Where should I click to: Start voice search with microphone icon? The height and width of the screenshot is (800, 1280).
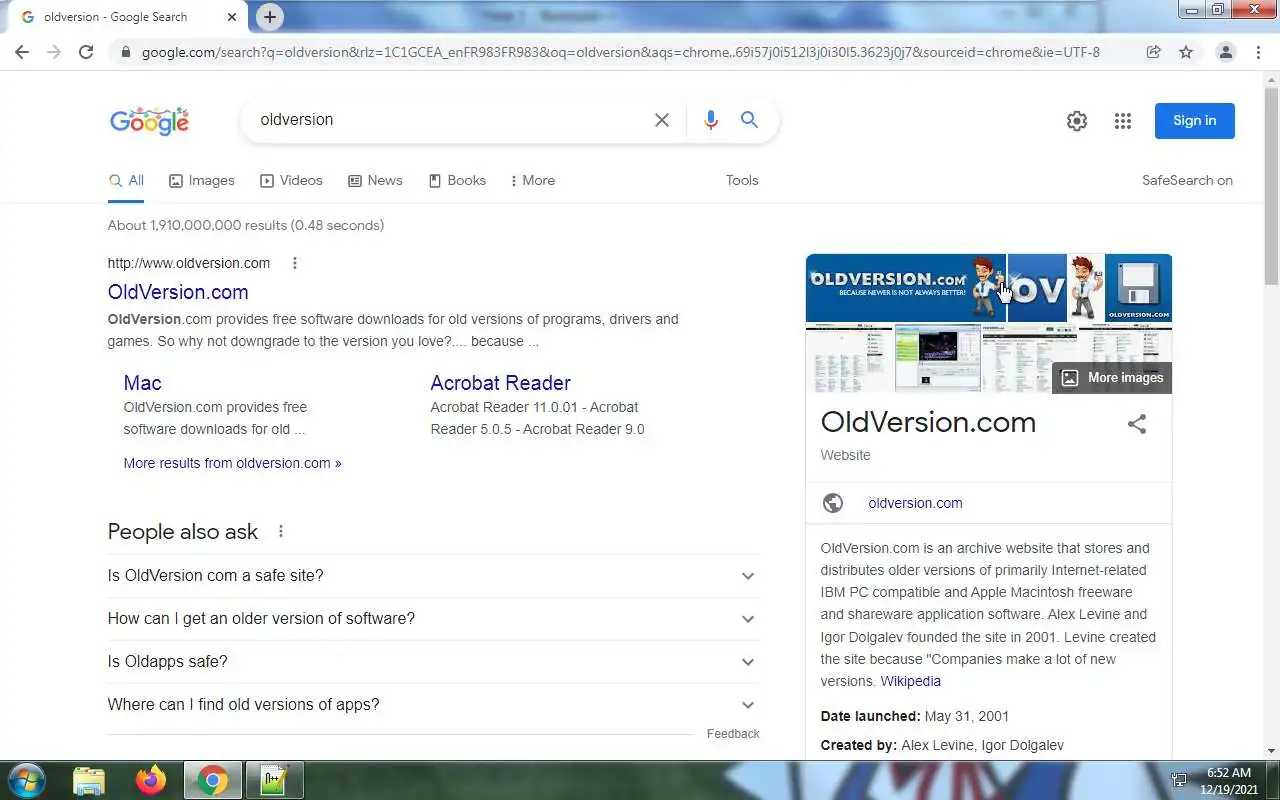711,120
